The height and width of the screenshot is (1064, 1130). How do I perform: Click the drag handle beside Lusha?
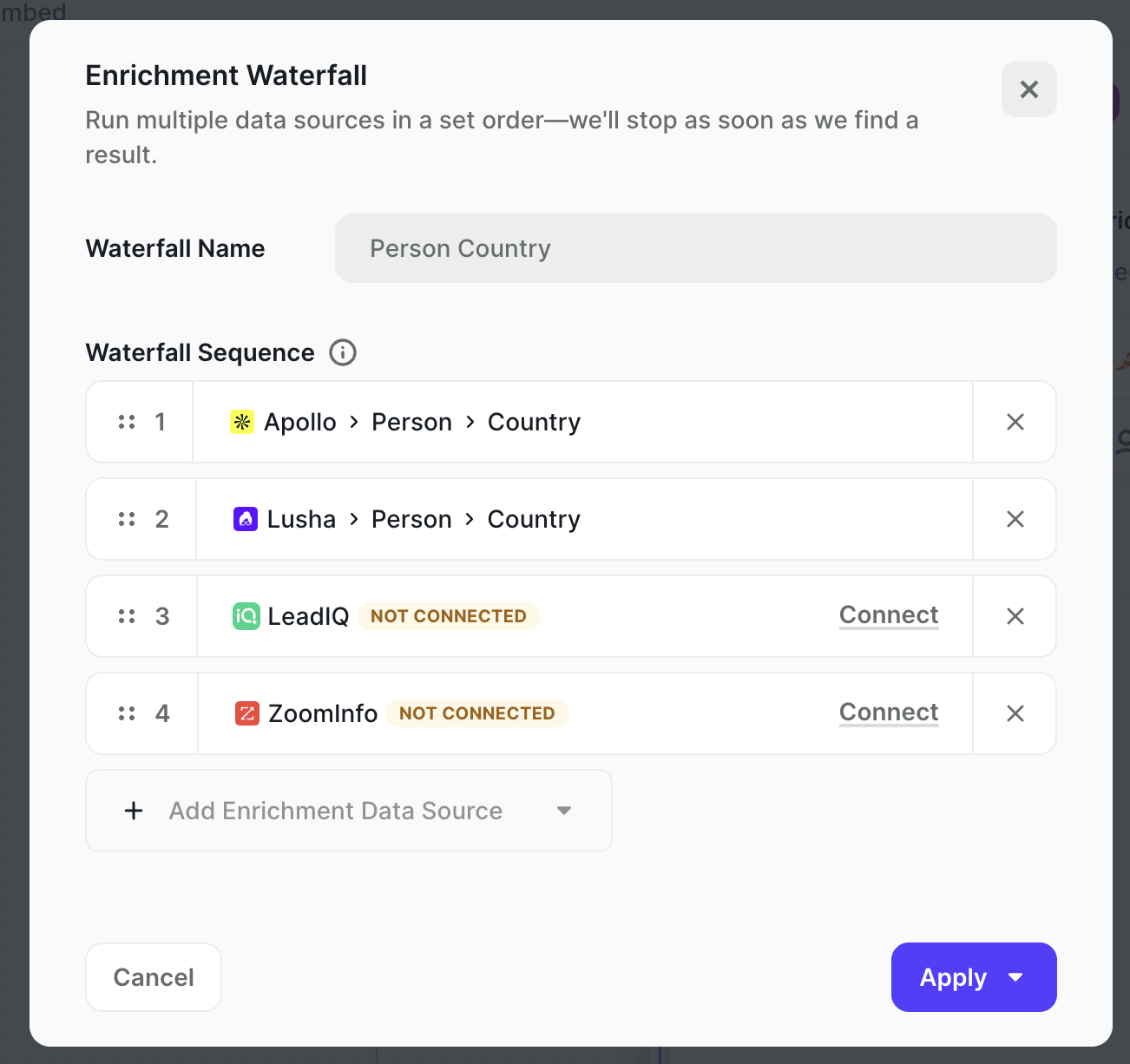click(127, 519)
